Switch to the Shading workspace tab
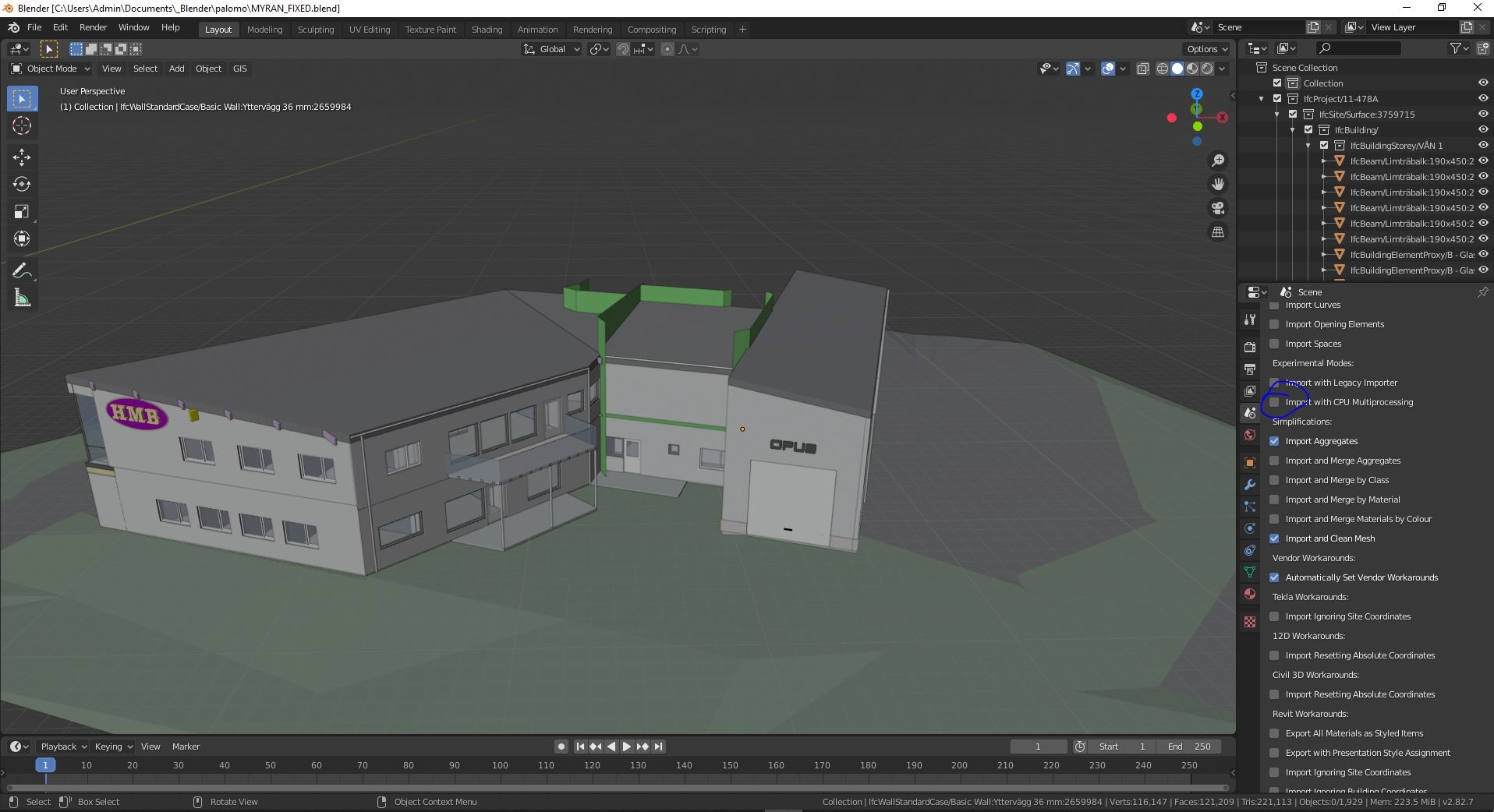Viewport: 1494px width, 812px height. click(487, 30)
